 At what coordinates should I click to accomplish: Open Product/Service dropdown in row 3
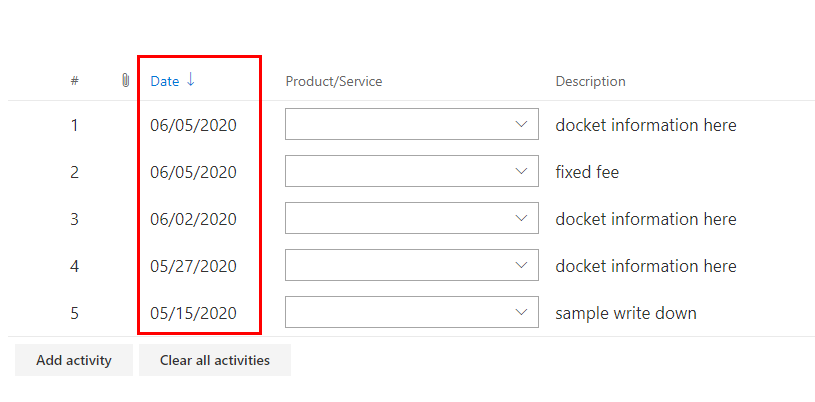520,219
